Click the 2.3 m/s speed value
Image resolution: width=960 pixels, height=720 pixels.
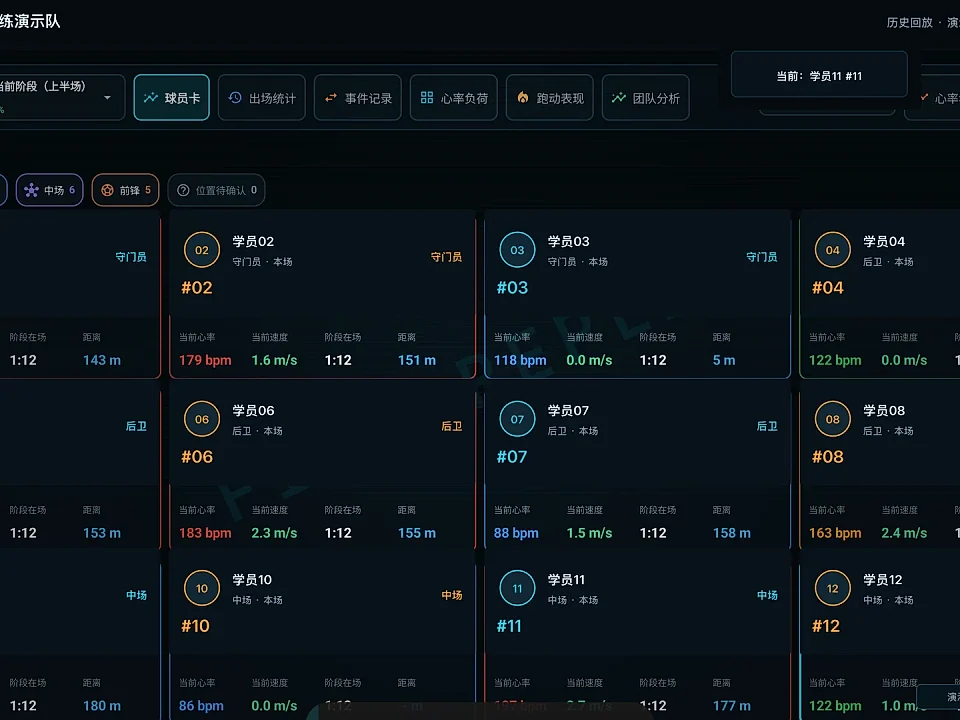tap(274, 533)
